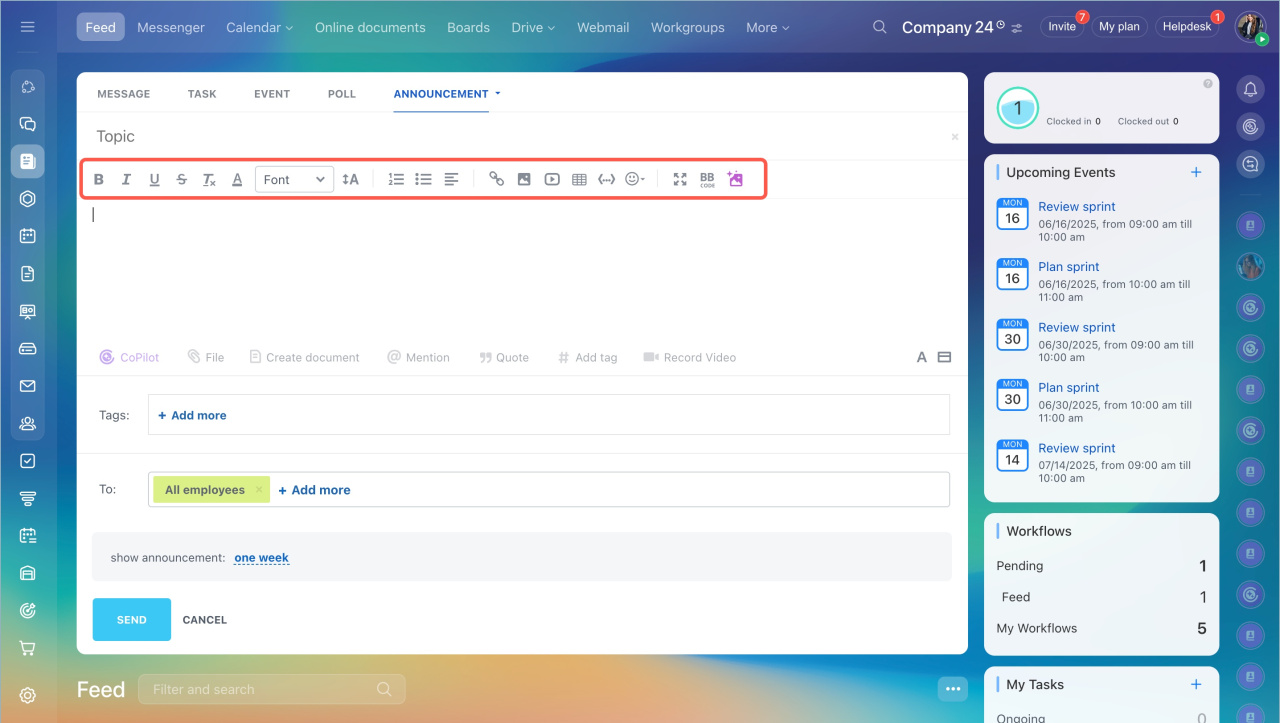The image size is (1280, 723).
Task: Click the Send button
Action: (x=131, y=620)
